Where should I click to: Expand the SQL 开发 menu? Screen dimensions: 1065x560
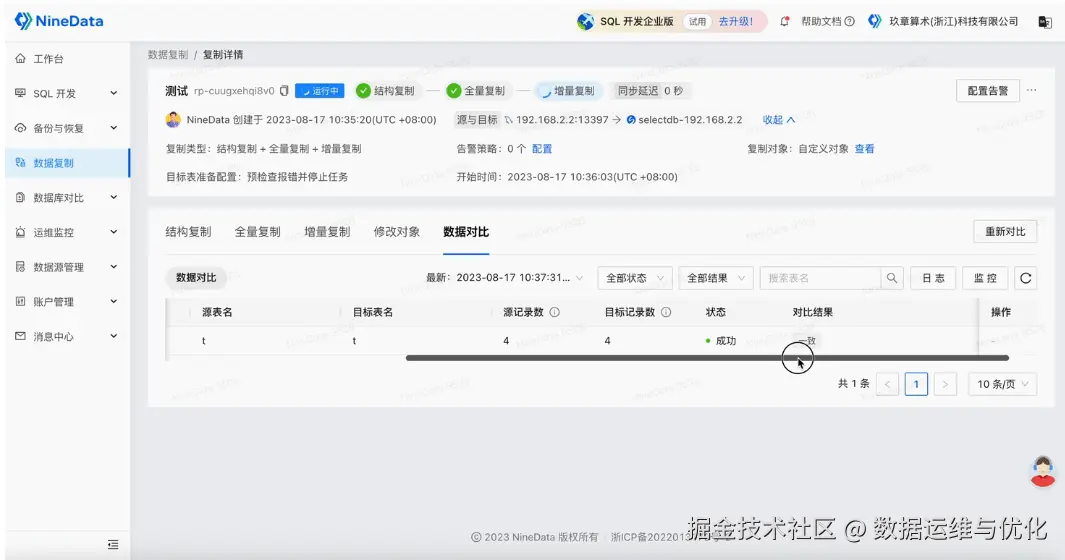point(113,93)
